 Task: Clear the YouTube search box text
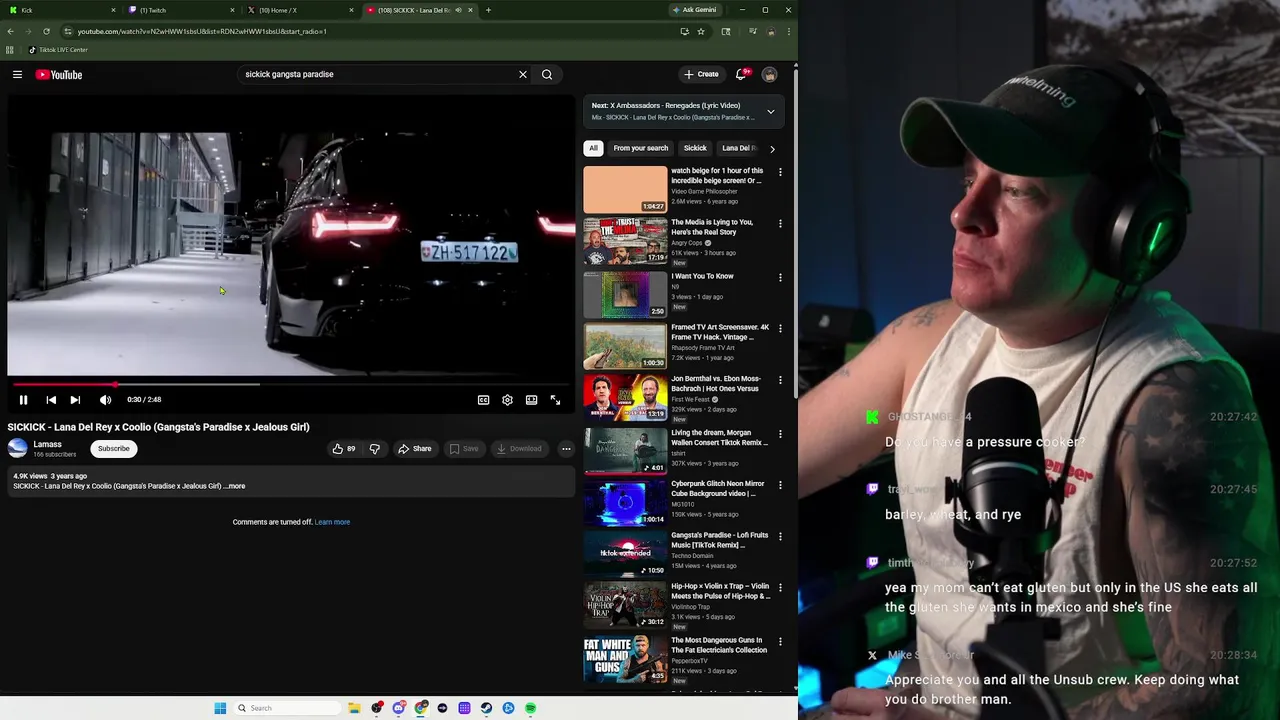pyautogui.click(x=522, y=74)
